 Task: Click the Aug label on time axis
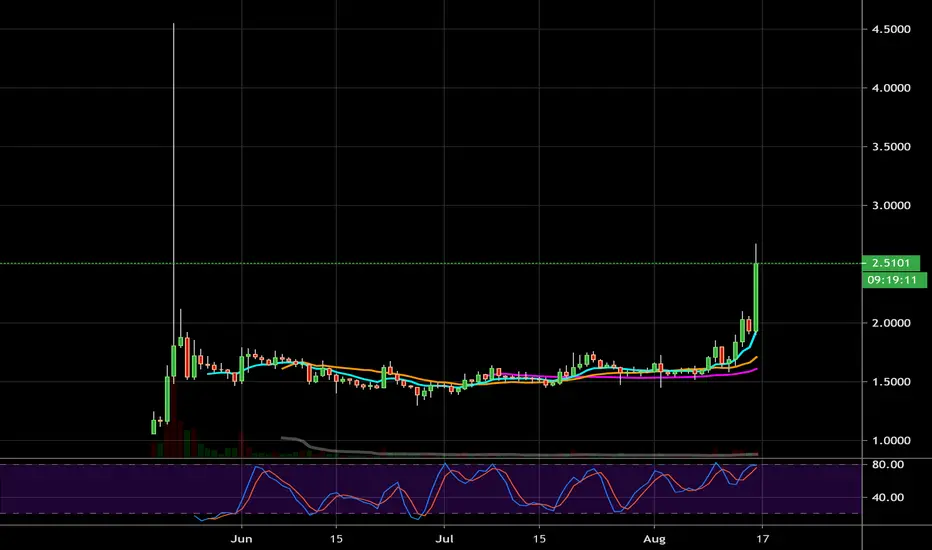pos(654,539)
